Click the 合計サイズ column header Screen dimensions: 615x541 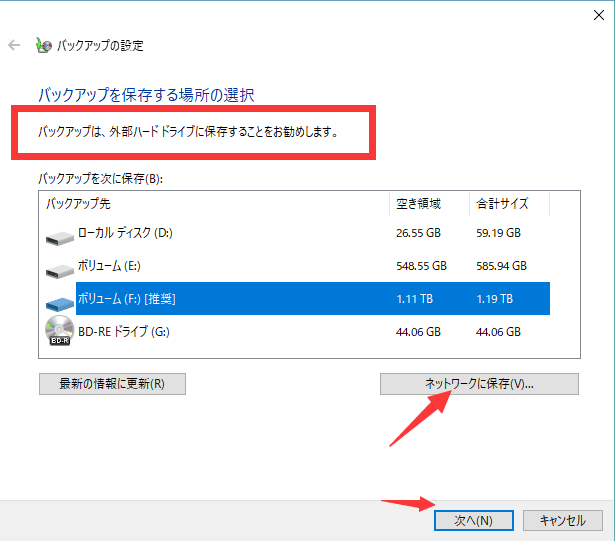[x=509, y=204]
